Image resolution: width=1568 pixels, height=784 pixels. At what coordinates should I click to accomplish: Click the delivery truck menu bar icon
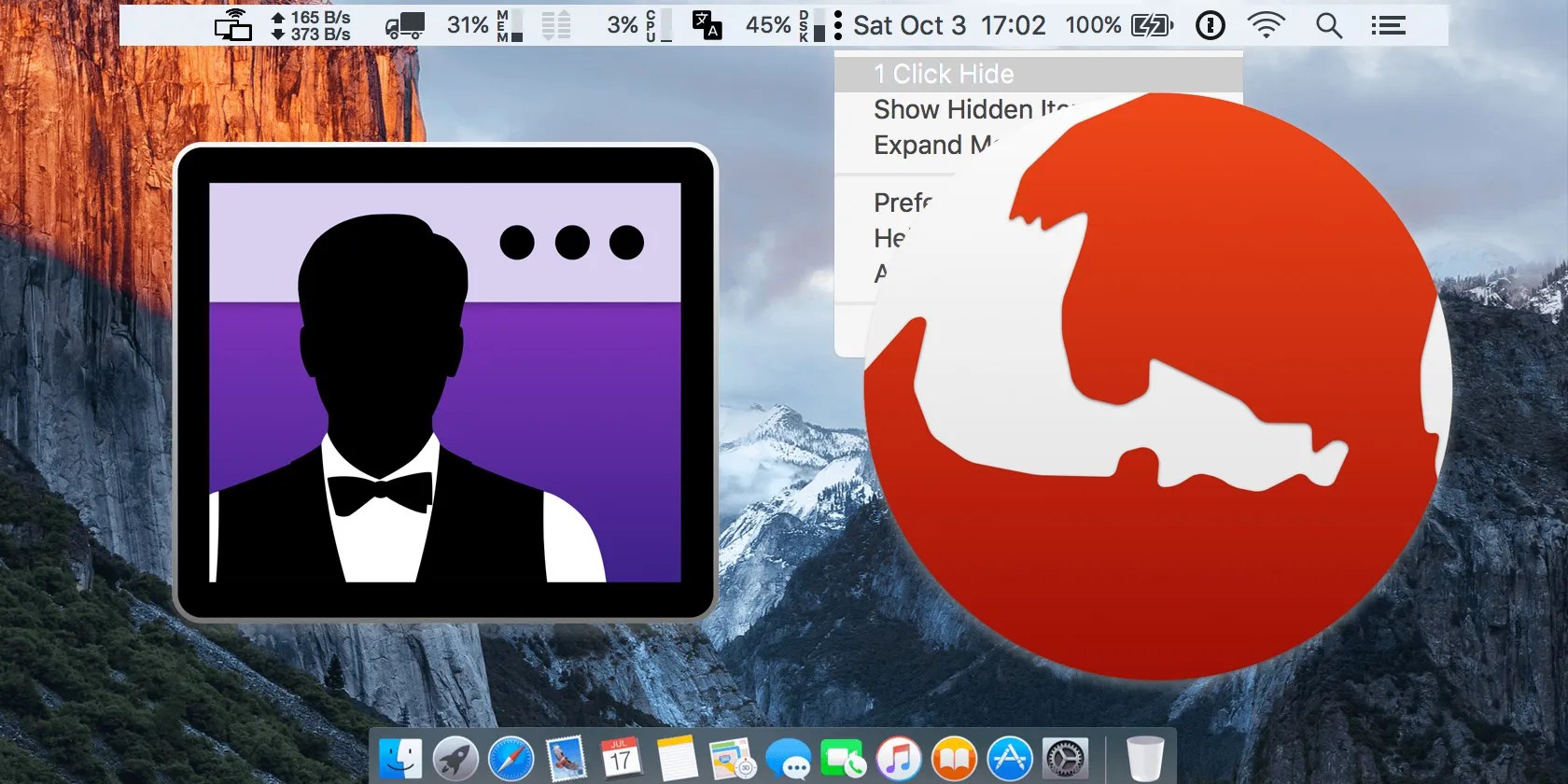[406, 25]
